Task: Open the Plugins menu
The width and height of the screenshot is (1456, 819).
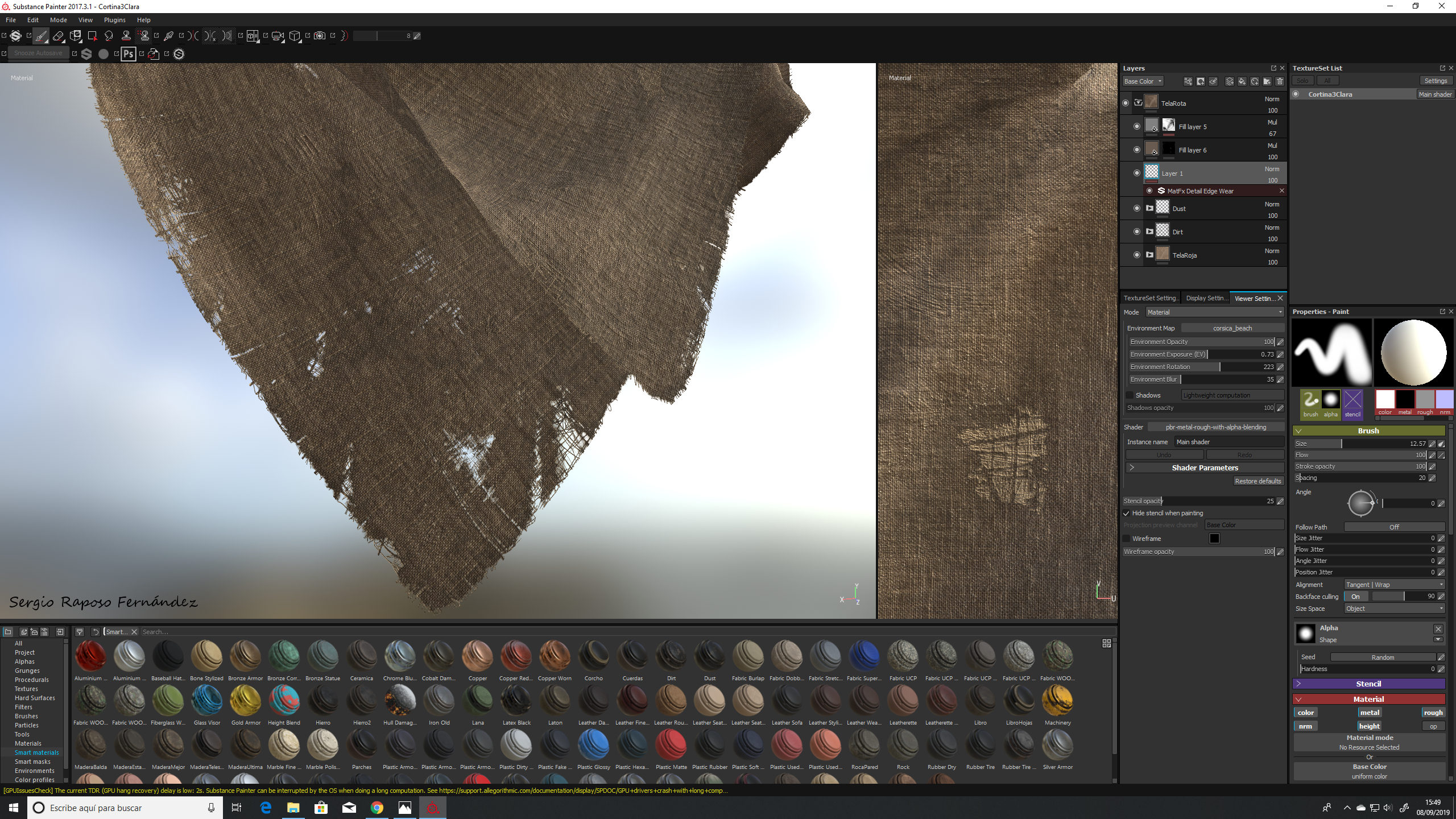Action: tap(114, 20)
